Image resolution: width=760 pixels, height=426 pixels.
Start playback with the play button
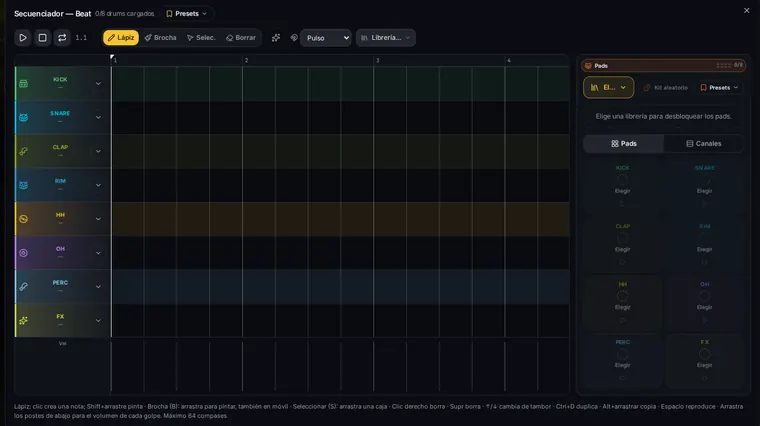pos(23,38)
